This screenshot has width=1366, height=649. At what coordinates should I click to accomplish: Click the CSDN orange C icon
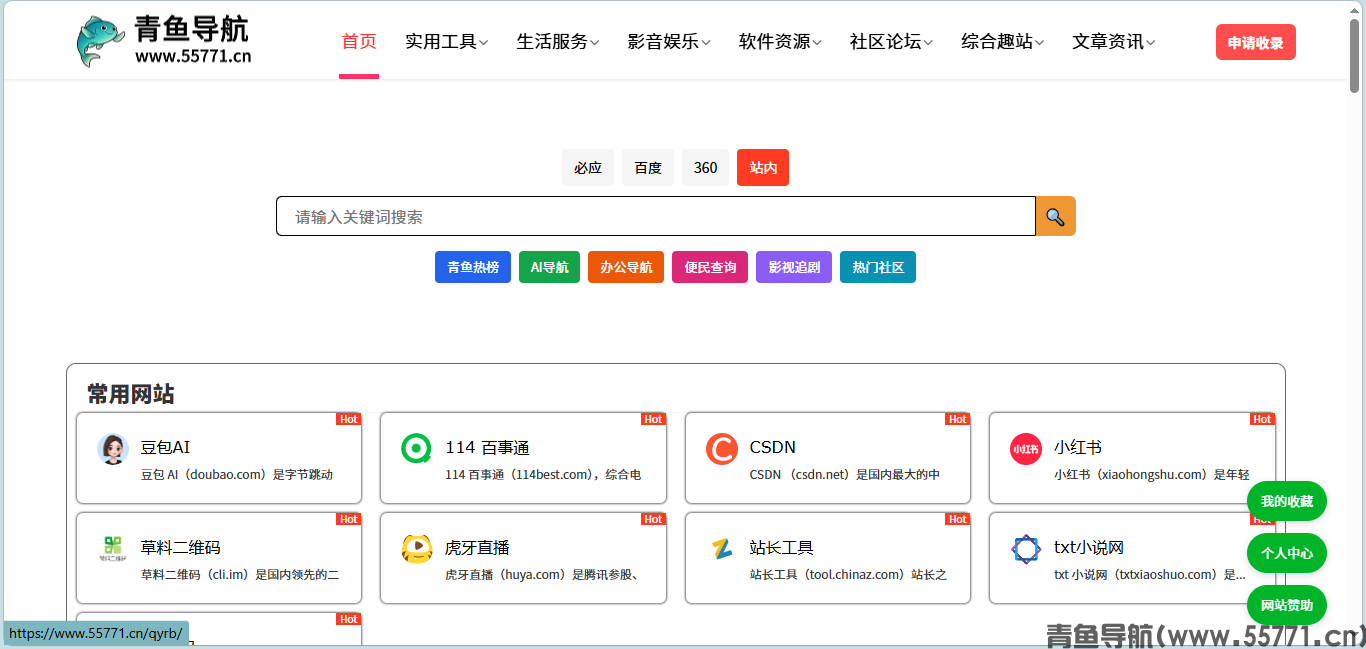tap(721, 448)
